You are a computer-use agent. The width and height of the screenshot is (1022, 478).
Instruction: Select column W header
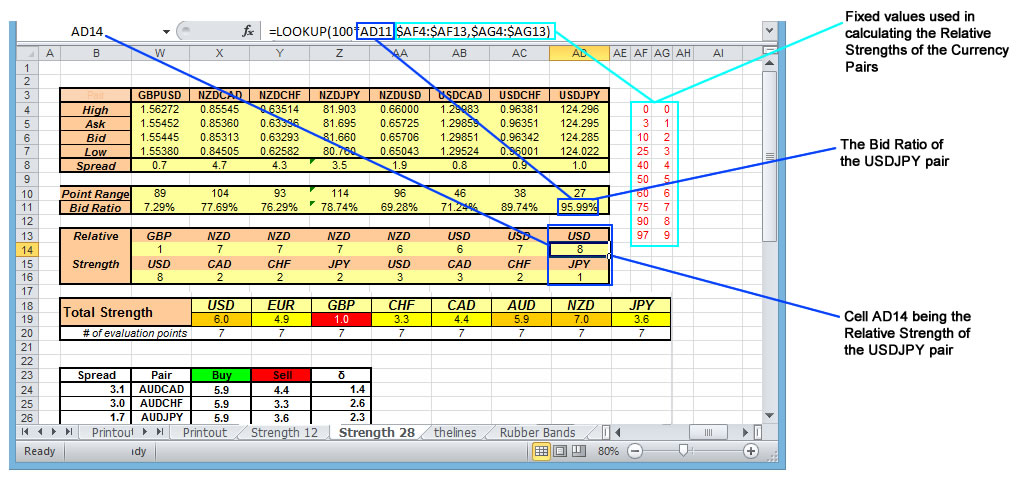160,53
